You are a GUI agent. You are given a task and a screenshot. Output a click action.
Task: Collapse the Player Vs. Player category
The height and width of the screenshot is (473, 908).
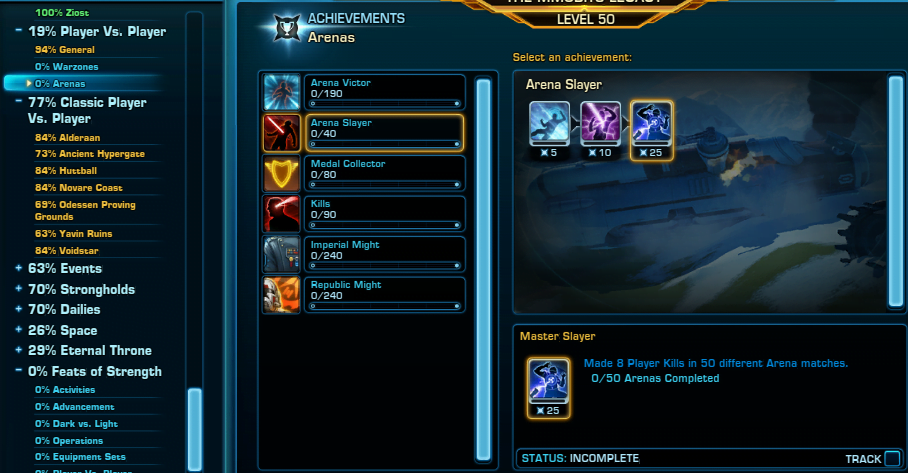[x=19, y=30]
